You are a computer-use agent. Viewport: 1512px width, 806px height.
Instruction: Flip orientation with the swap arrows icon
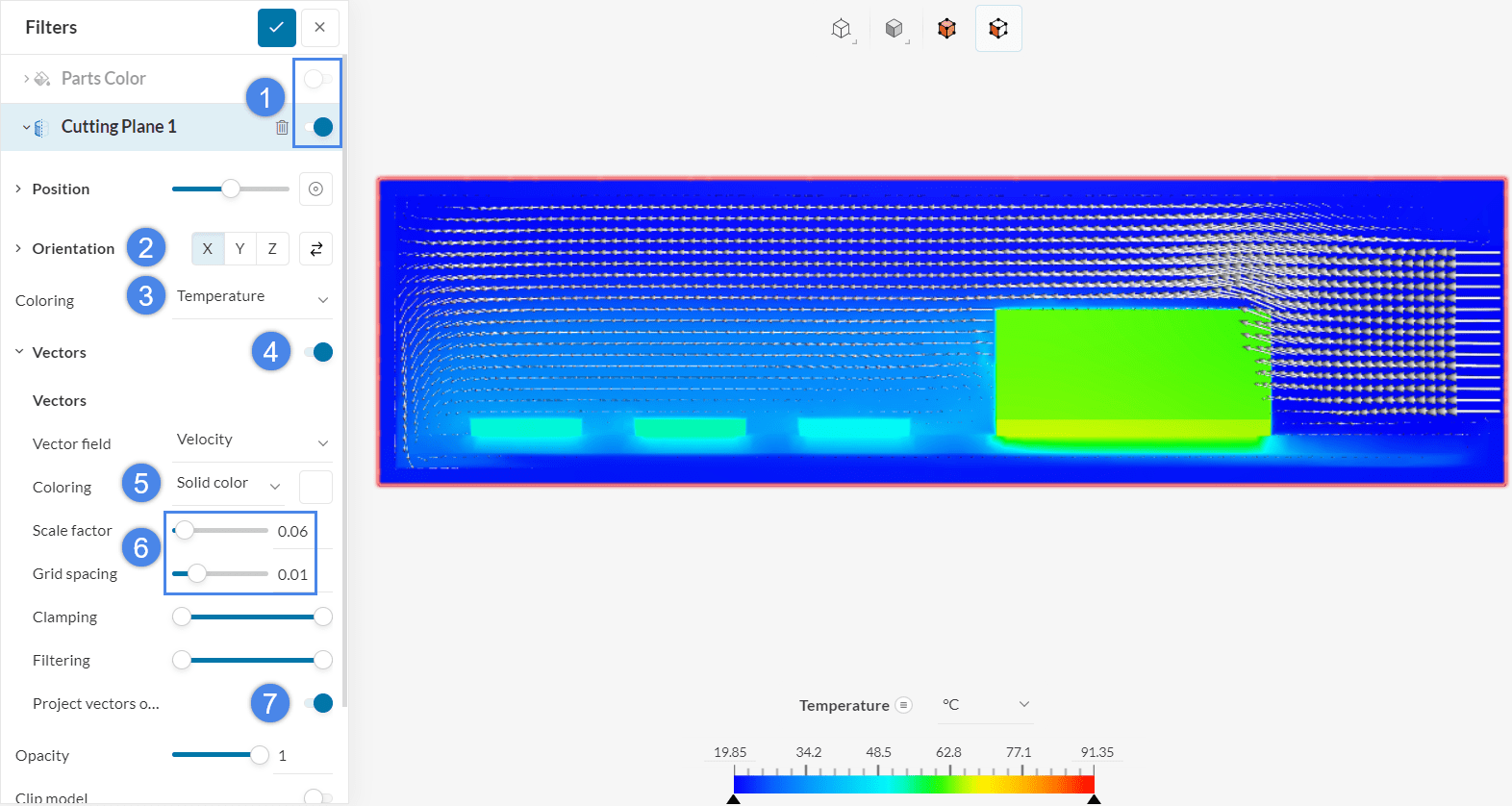(315, 249)
